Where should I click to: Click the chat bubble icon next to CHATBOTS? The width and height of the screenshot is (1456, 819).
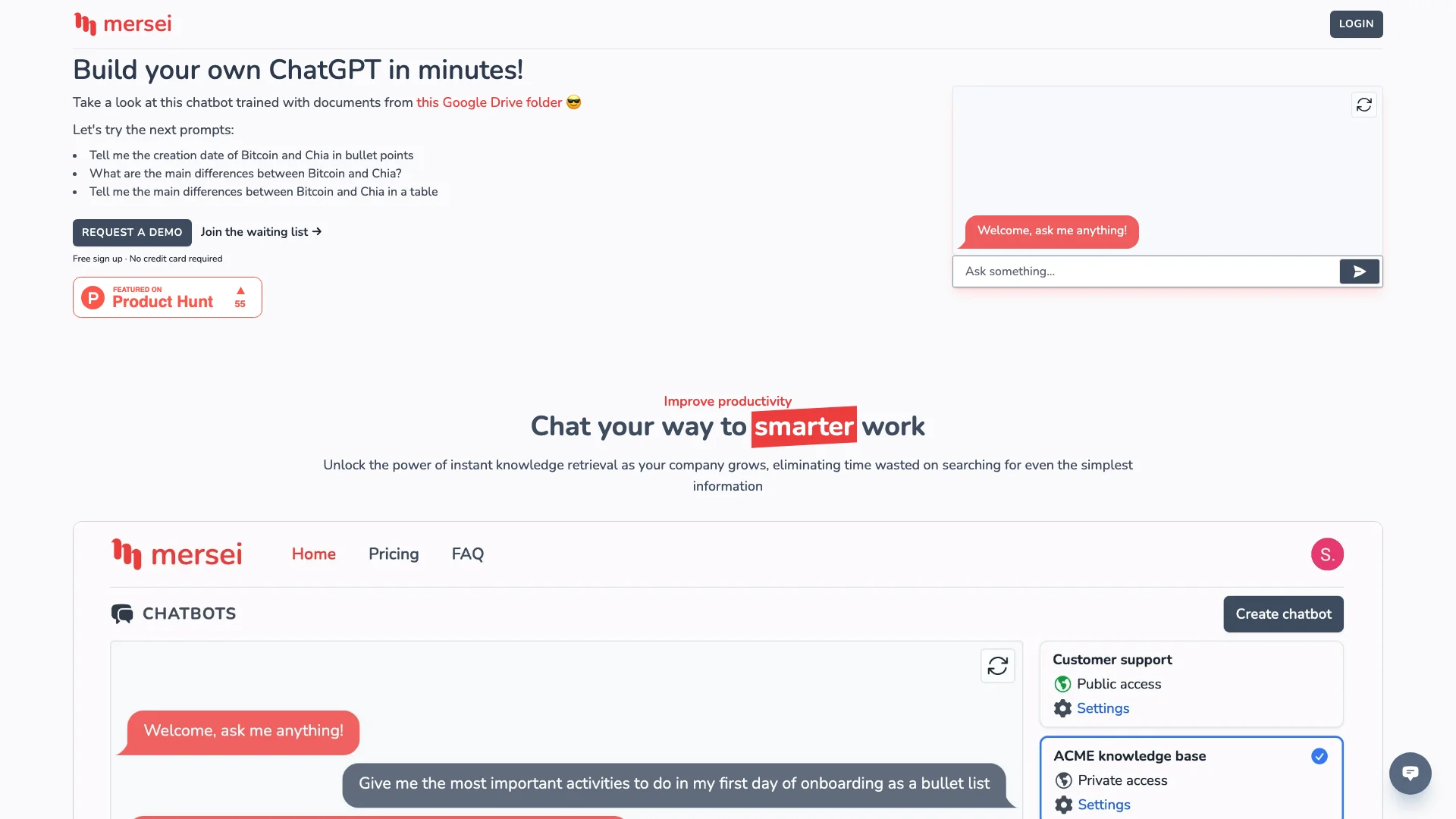(121, 613)
